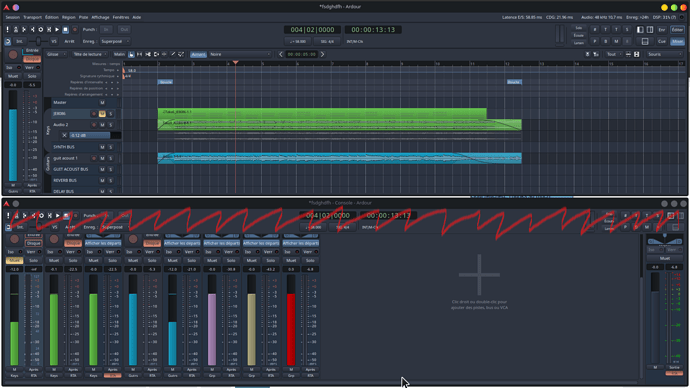Mute the Audio 2 track

click(x=102, y=125)
